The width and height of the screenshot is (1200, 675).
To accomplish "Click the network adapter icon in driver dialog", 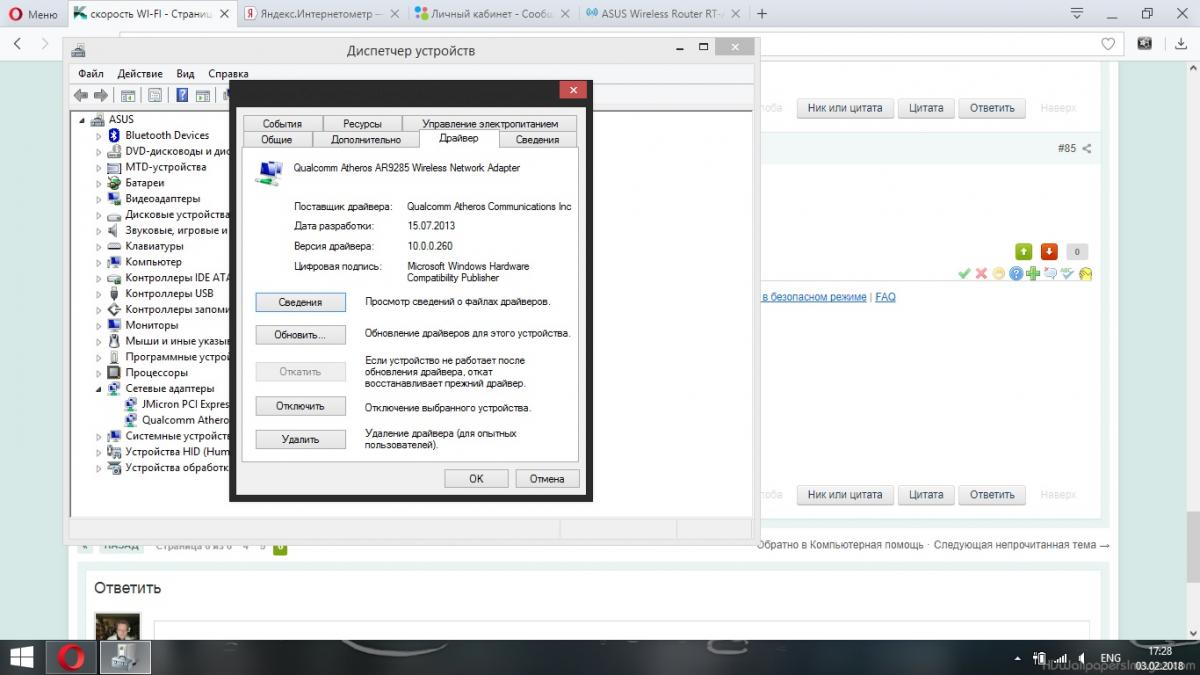I will [268, 173].
